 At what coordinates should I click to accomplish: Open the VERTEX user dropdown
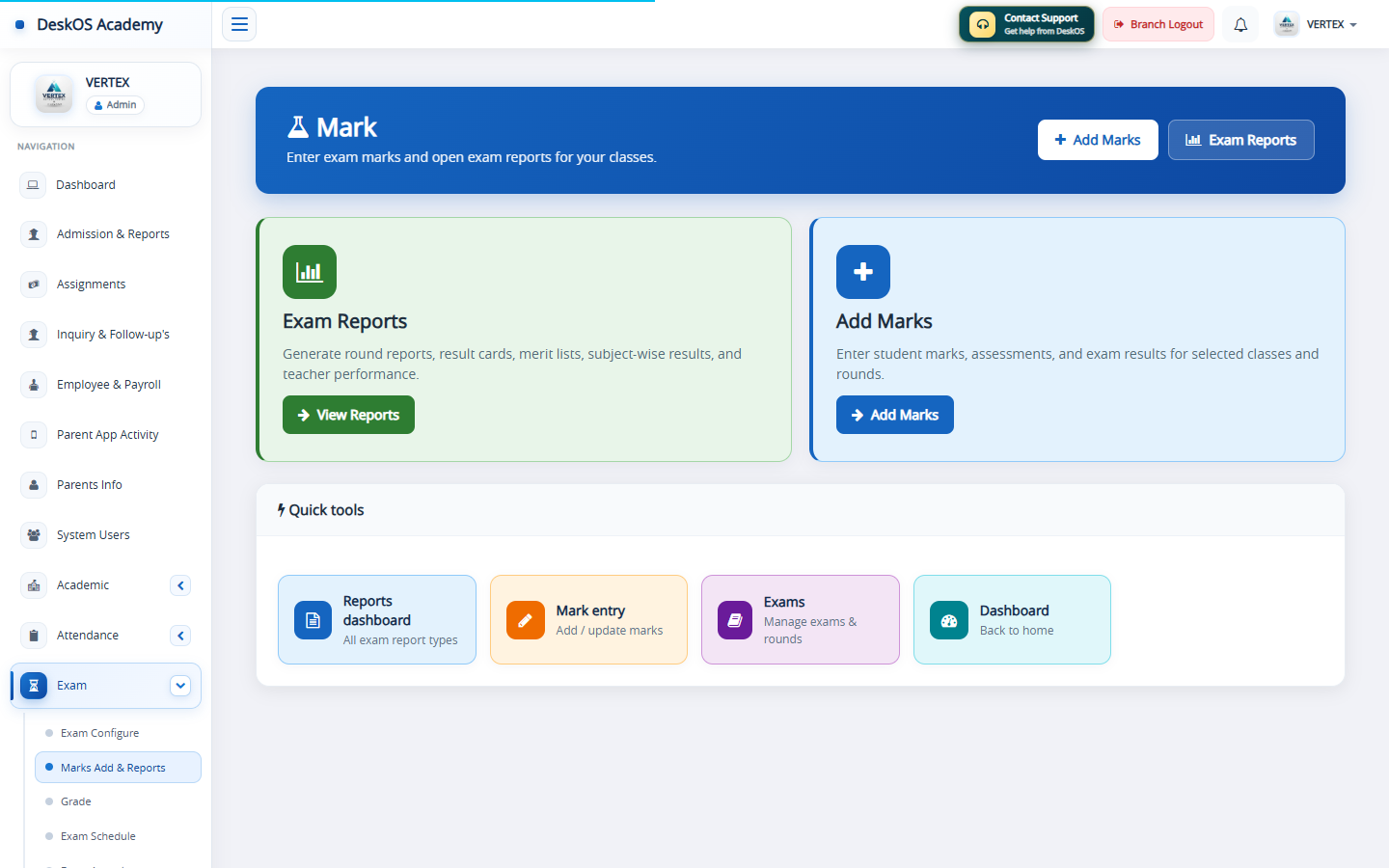pyautogui.click(x=1316, y=25)
